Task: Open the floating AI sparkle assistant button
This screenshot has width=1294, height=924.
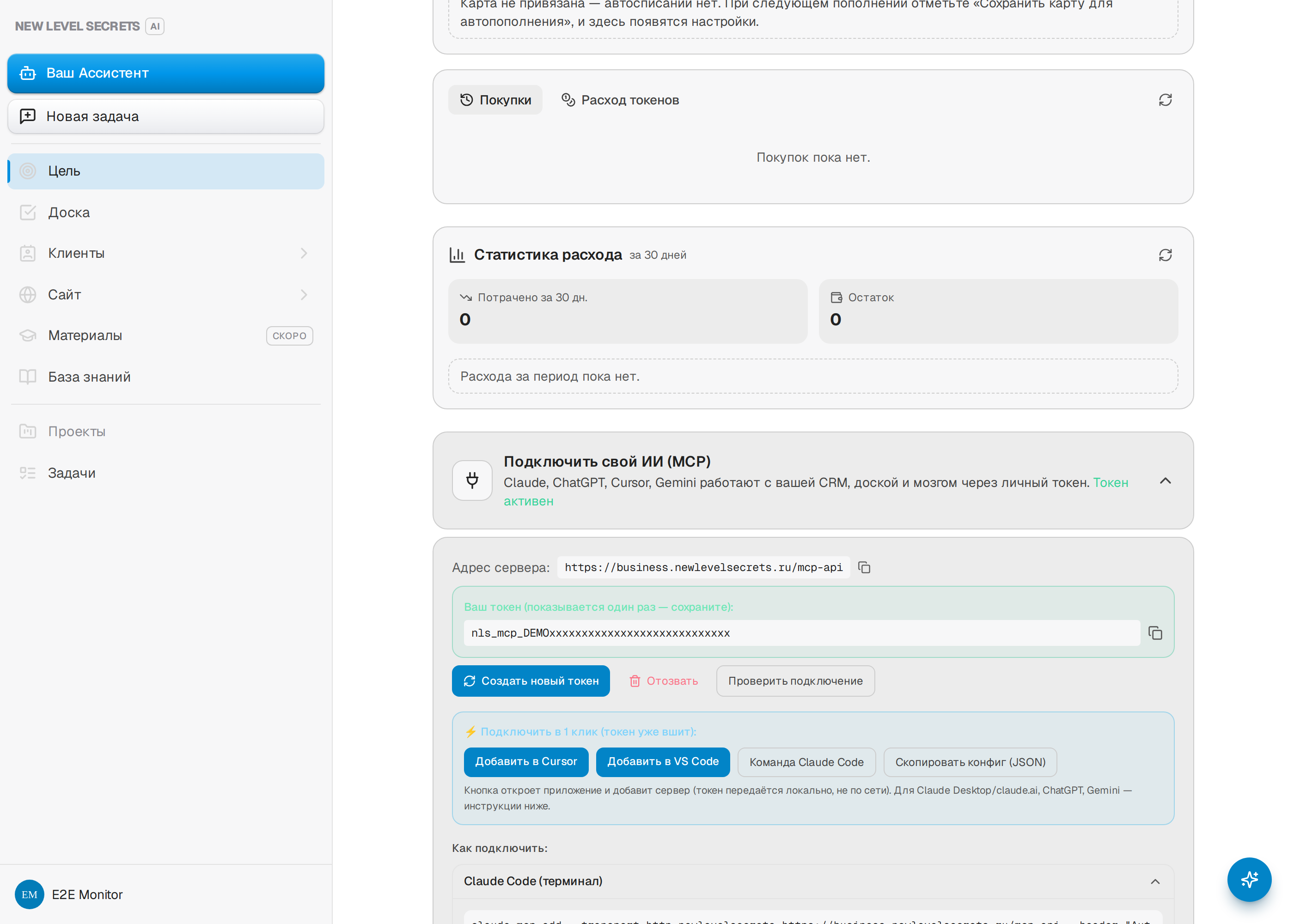Action: point(1248,879)
